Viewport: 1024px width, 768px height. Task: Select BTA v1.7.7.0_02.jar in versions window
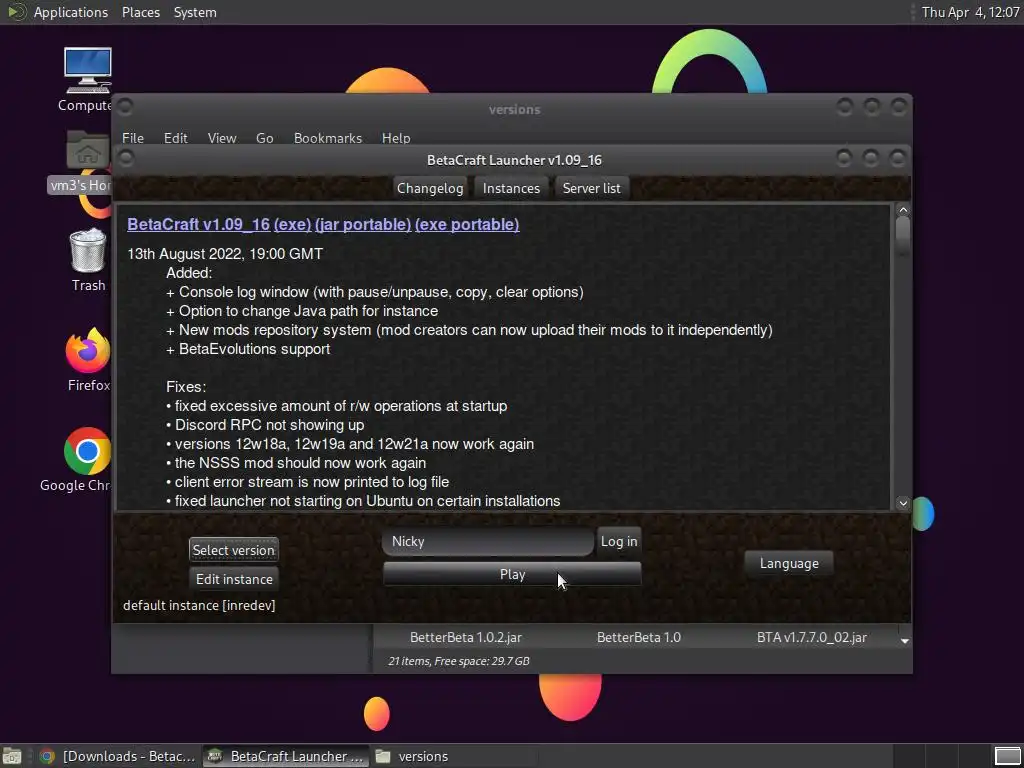(x=812, y=637)
